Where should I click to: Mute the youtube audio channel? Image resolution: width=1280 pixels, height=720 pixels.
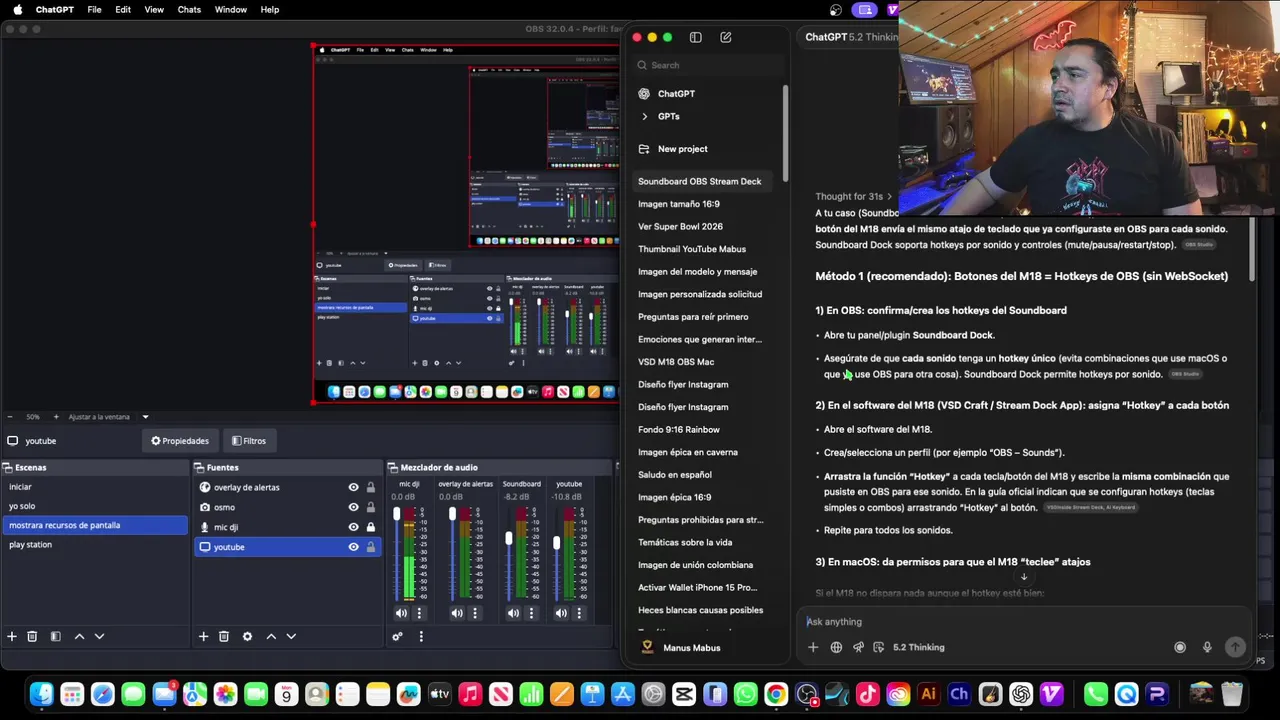pos(561,613)
